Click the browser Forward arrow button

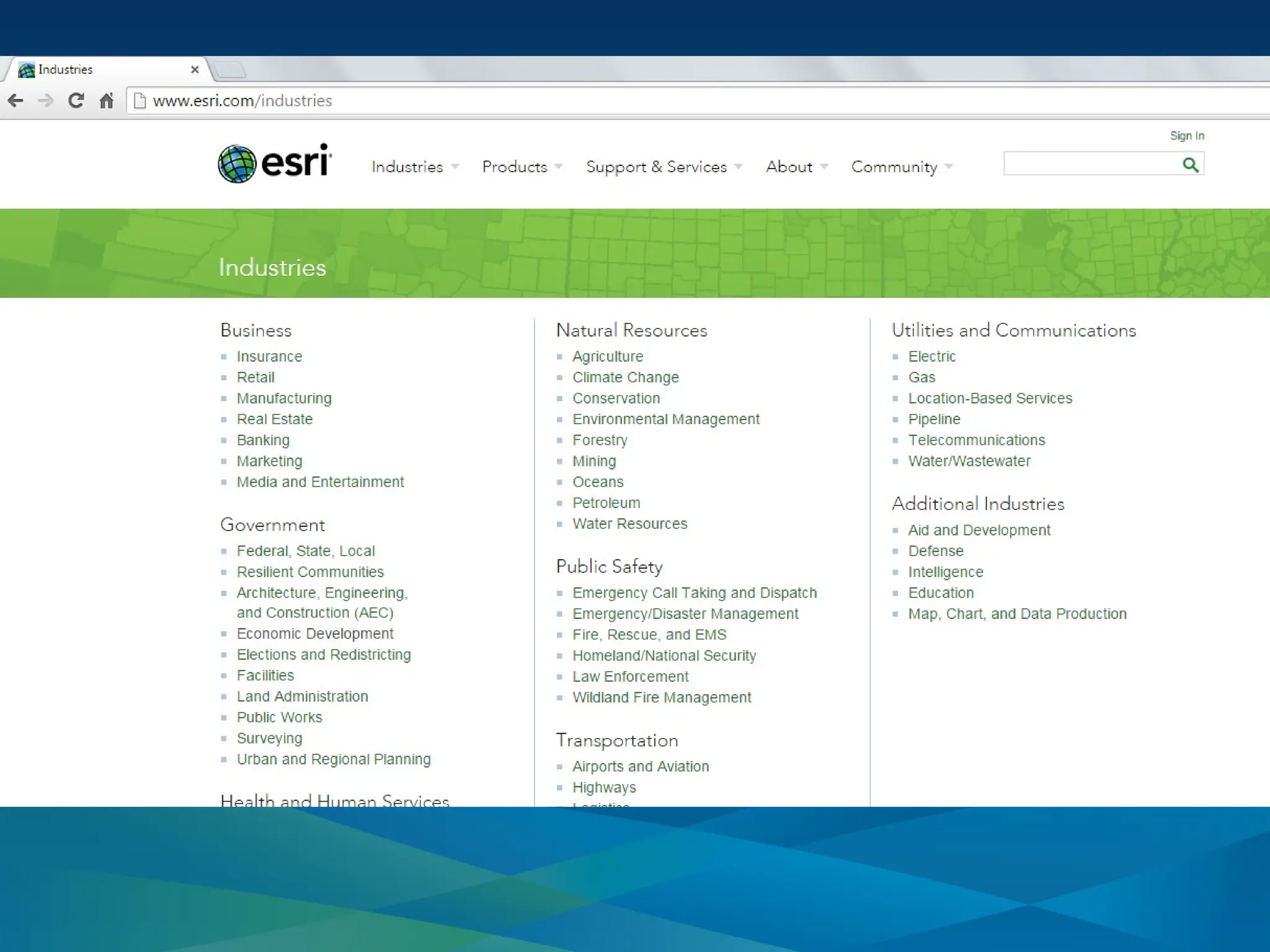[x=46, y=100]
